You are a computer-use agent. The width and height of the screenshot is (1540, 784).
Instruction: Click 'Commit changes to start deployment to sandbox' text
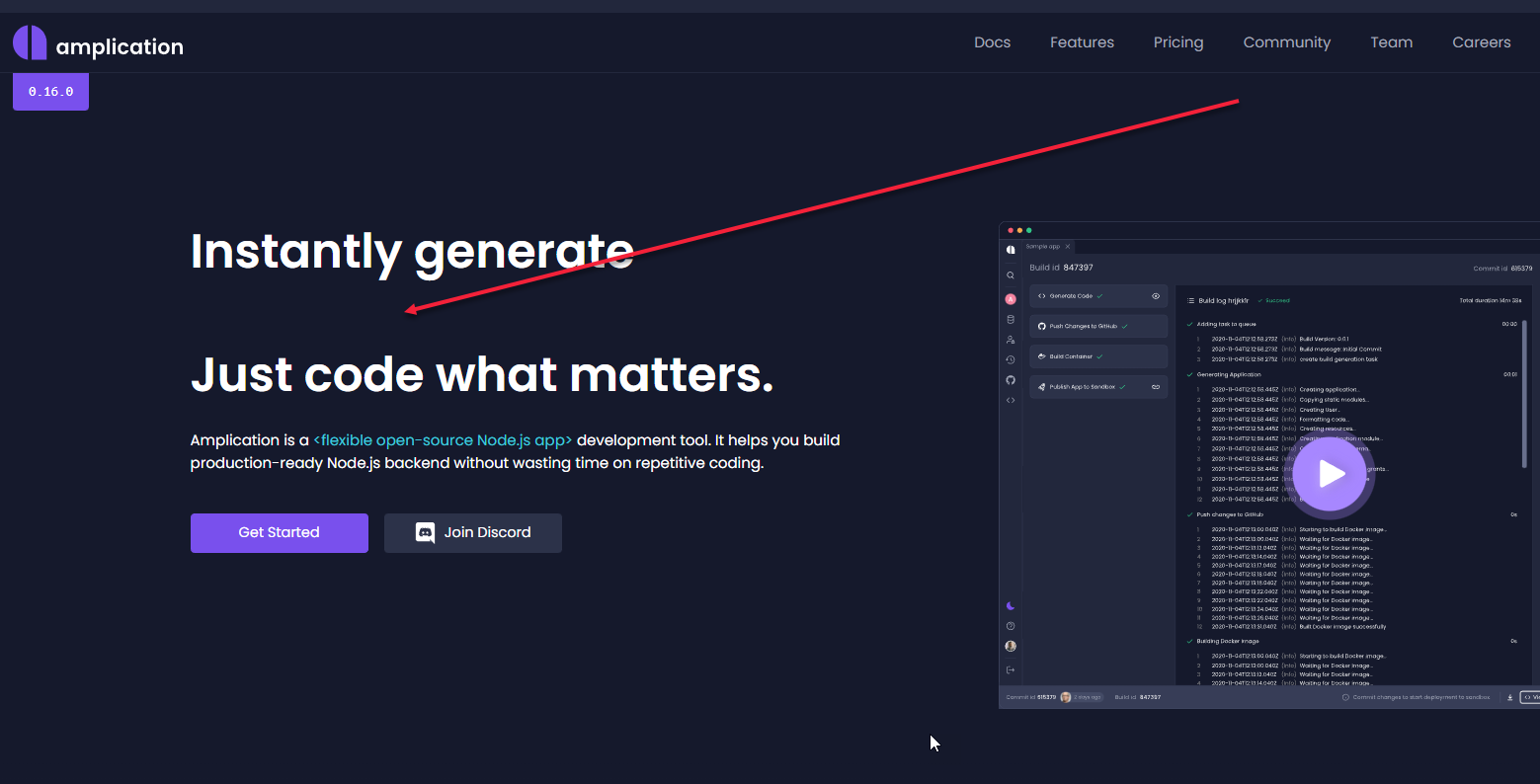1420,697
